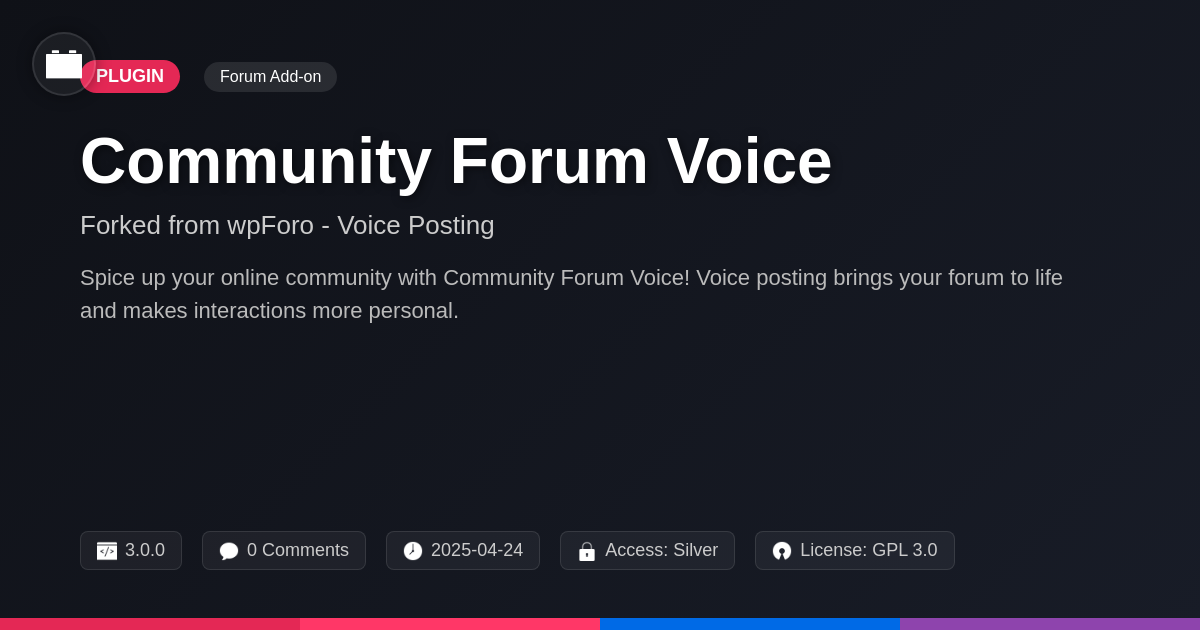Viewport: 1200px width, 630px height.
Task: Click the 3.0.0 version badge
Action: [131, 551]
